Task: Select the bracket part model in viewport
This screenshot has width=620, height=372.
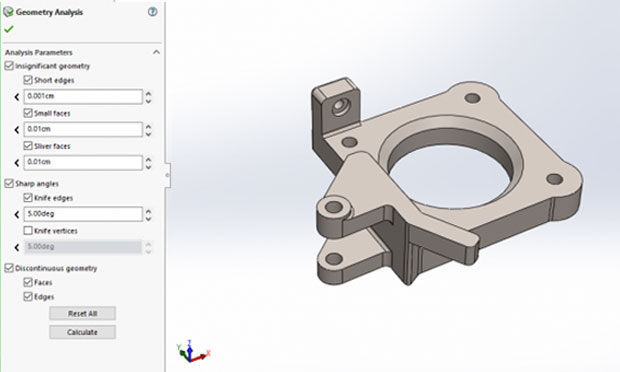Action: [x=447, y=182]
